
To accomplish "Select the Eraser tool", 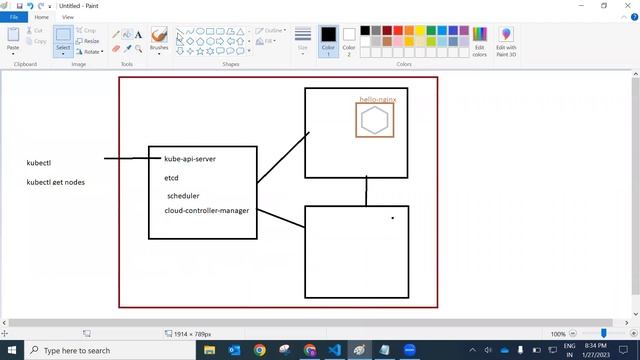I will tap(116, 49).
